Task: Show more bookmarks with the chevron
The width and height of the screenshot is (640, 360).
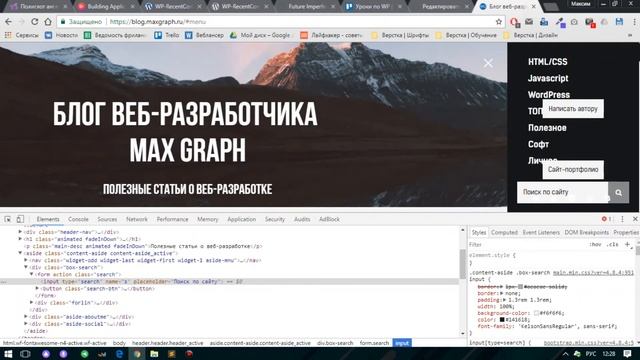Action: click(x=630, y=36)
